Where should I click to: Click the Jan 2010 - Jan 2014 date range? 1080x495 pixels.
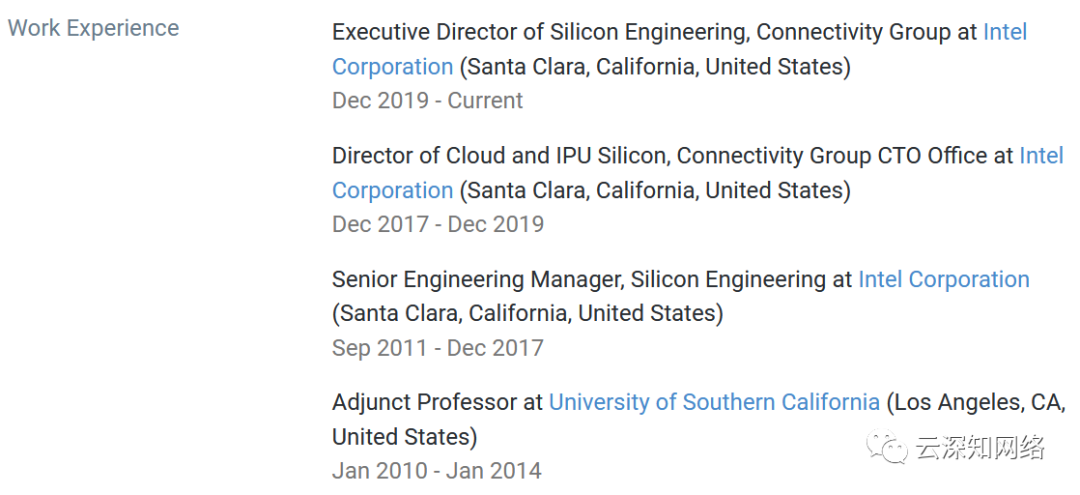[437, 471]
